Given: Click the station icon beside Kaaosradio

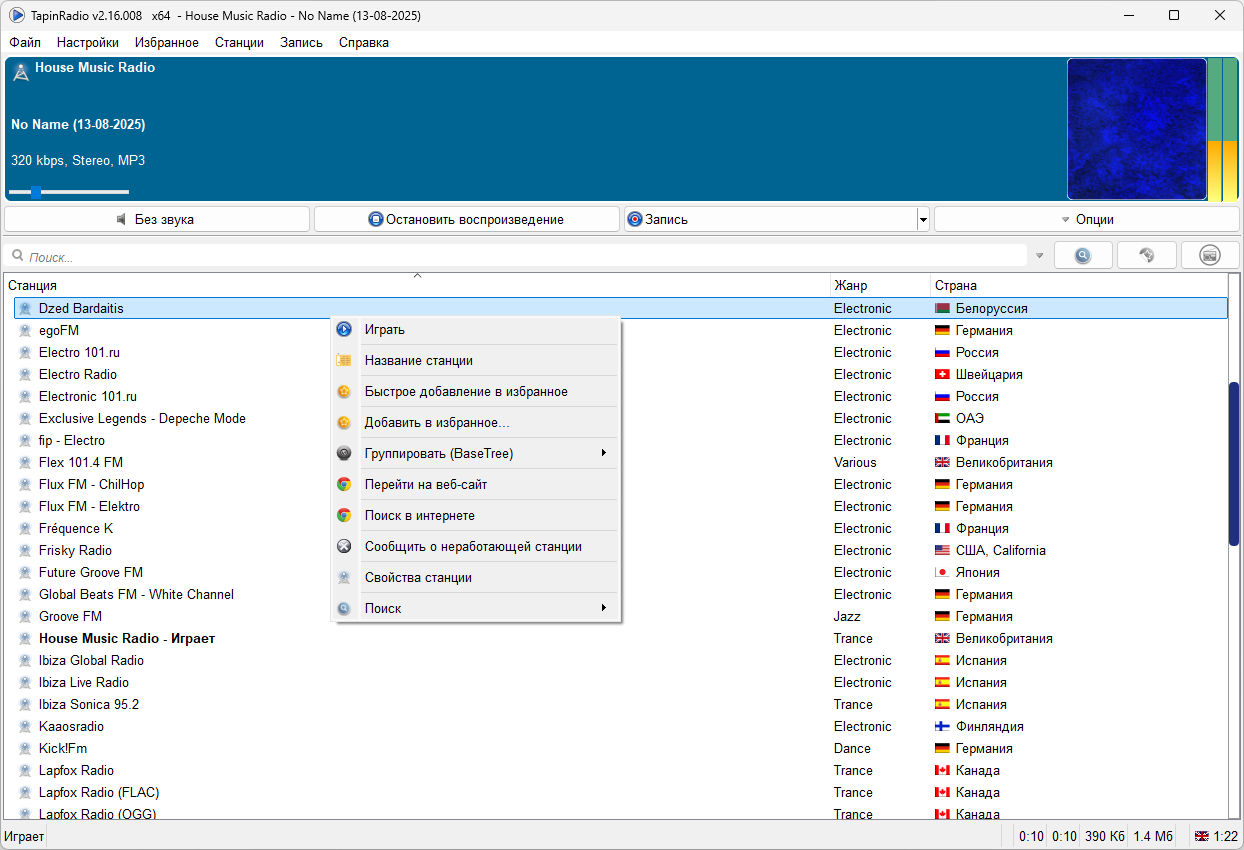Looking at the screenshot, I should 25,726.
